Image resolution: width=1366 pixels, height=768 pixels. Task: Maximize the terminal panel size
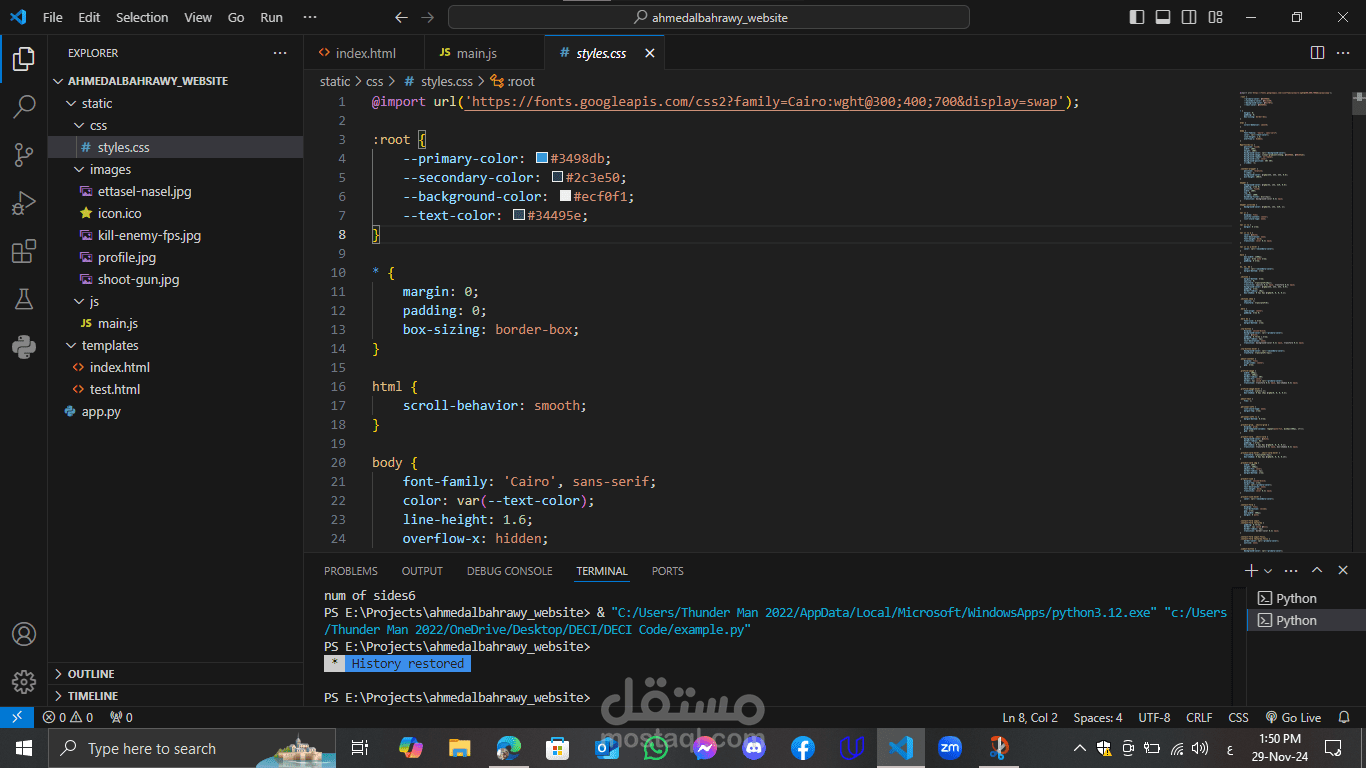click(x=1317, y=570)
